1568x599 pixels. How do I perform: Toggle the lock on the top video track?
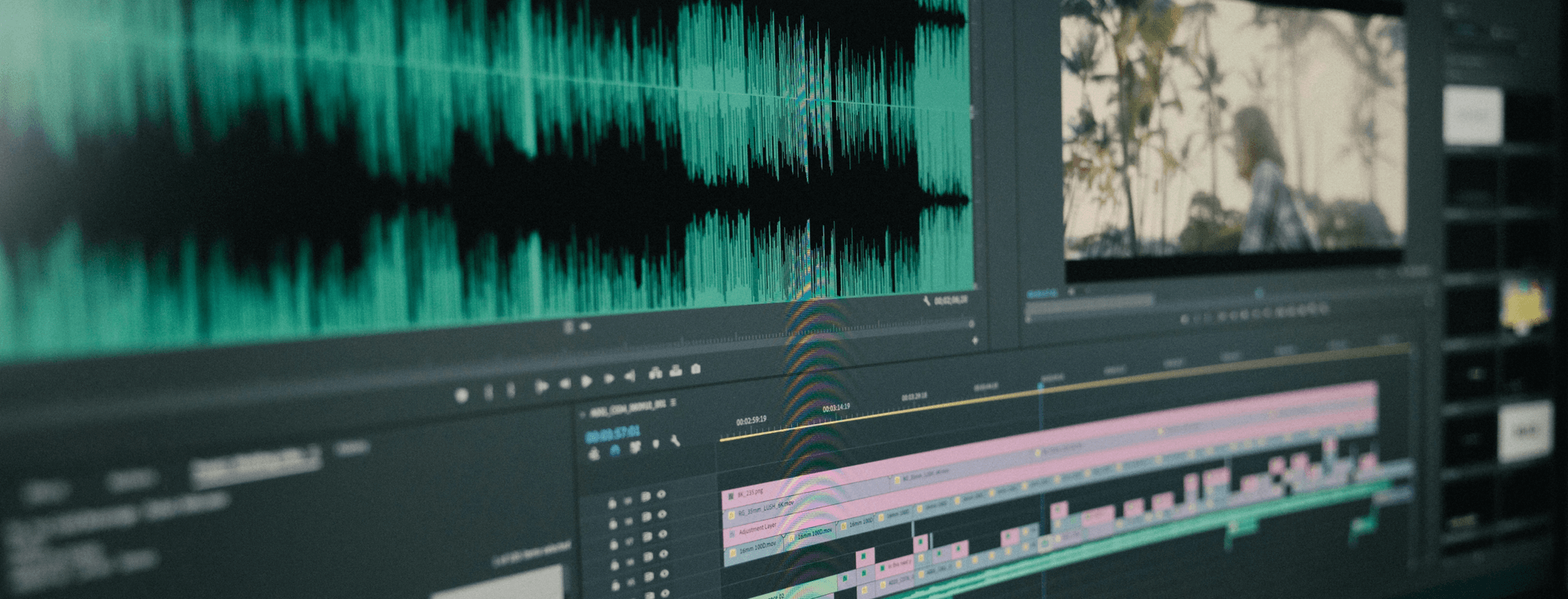tap(612, 503)
